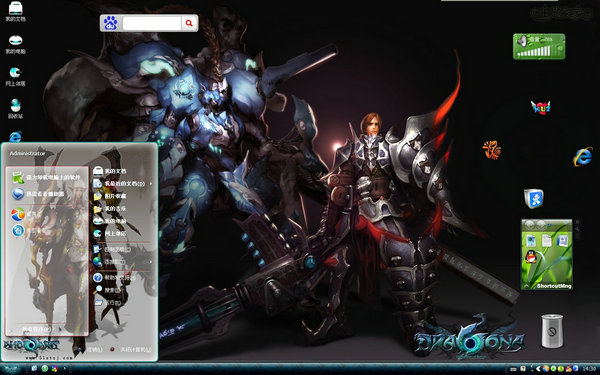Focus the Baidu search text field
The width and height of the screenshot is (600, 375).
tap(152, 23)
